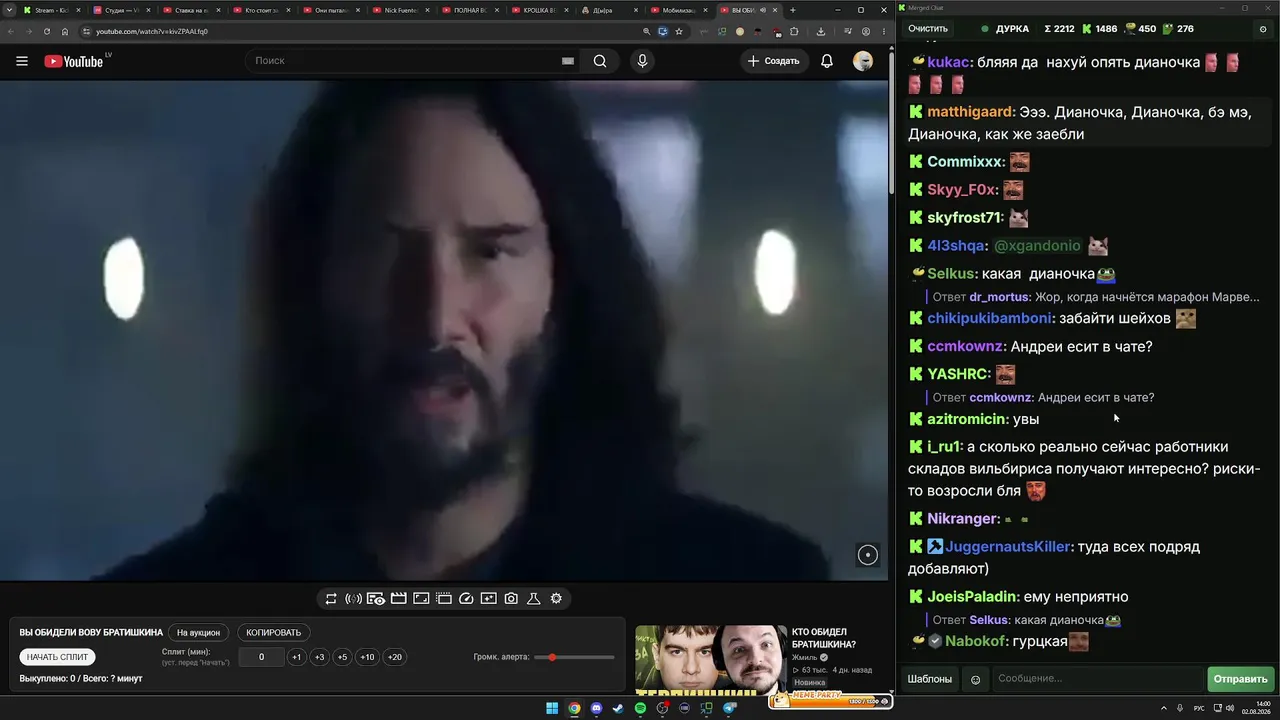Open Chrome from the taskbar
This screenshot has width=1280, height=720.
pos(574,708)
